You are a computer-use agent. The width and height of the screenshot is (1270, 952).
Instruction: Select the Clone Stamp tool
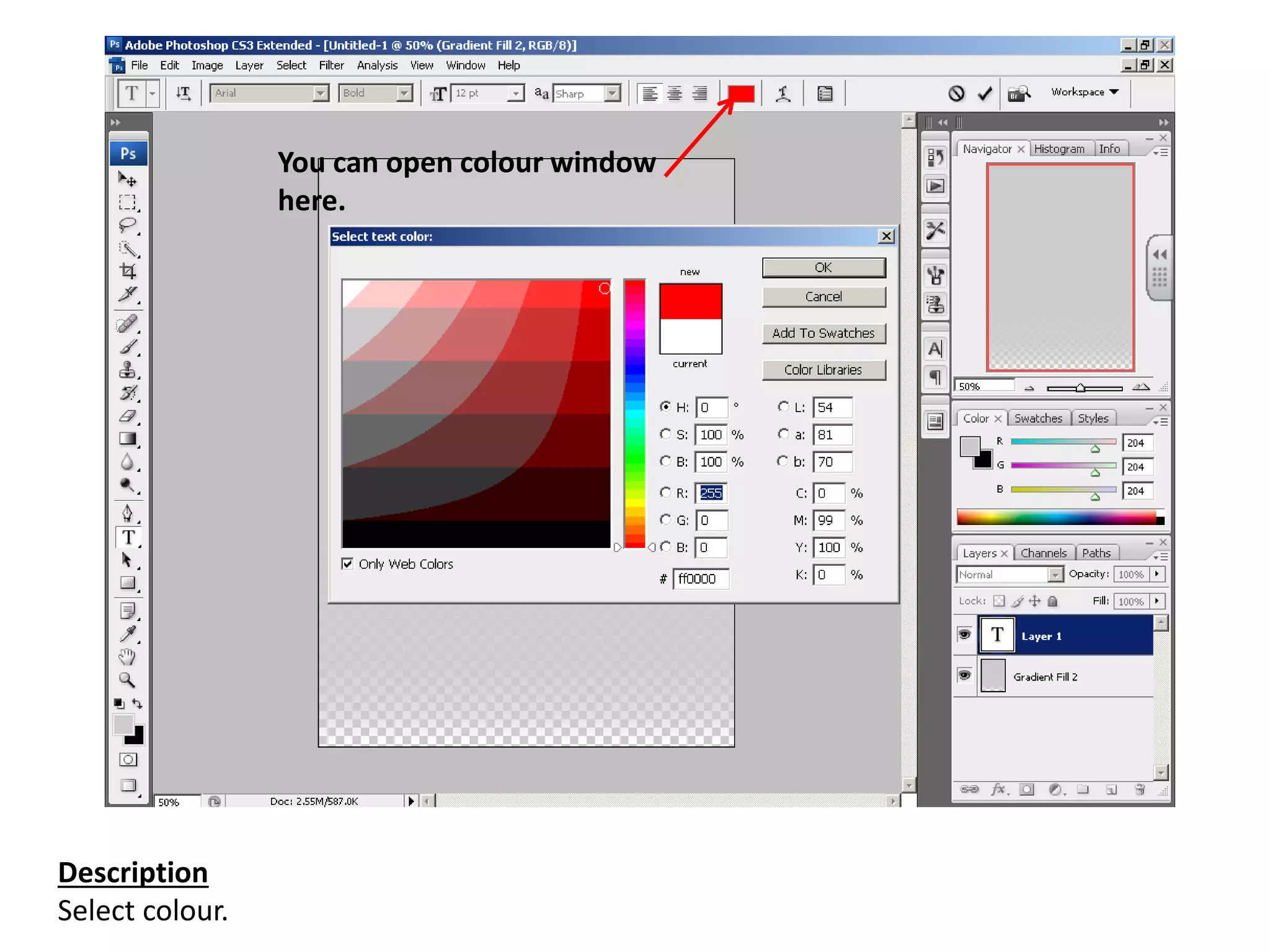click(x=127, y=370)
